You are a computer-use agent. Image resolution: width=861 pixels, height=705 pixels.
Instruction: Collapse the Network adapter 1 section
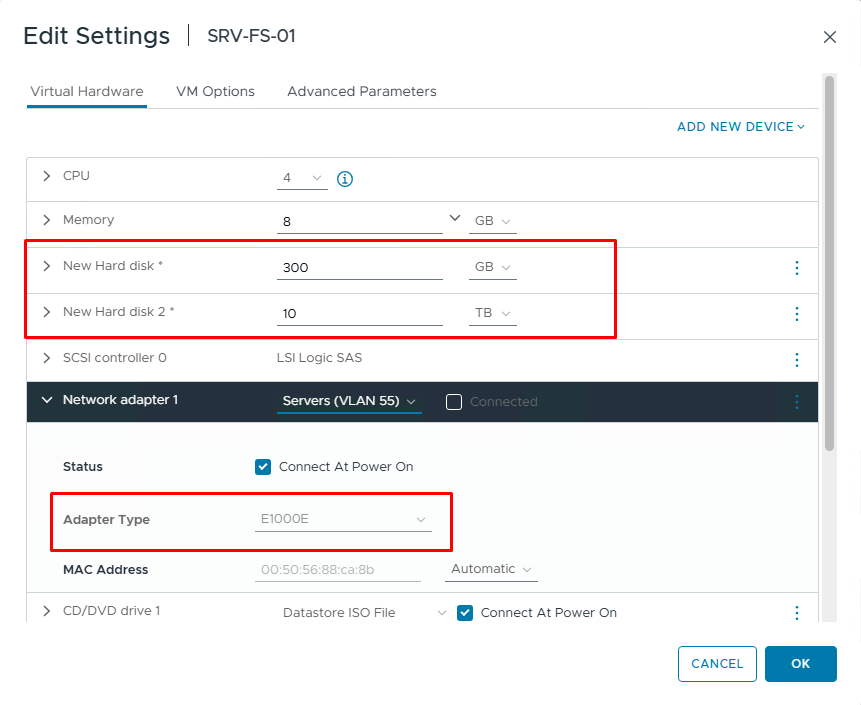point(47,400)
